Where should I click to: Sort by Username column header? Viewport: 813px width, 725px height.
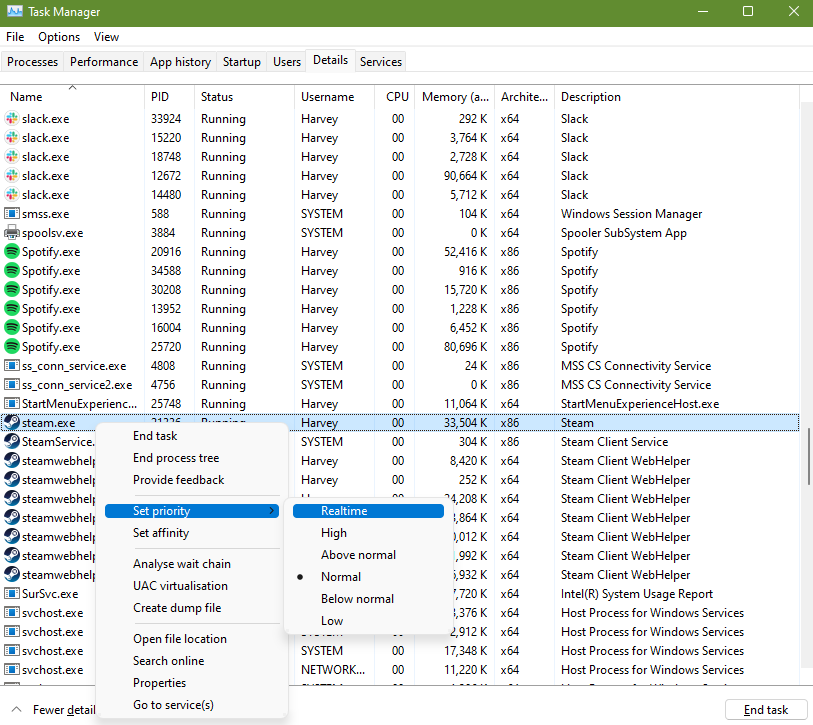point(334,97)
